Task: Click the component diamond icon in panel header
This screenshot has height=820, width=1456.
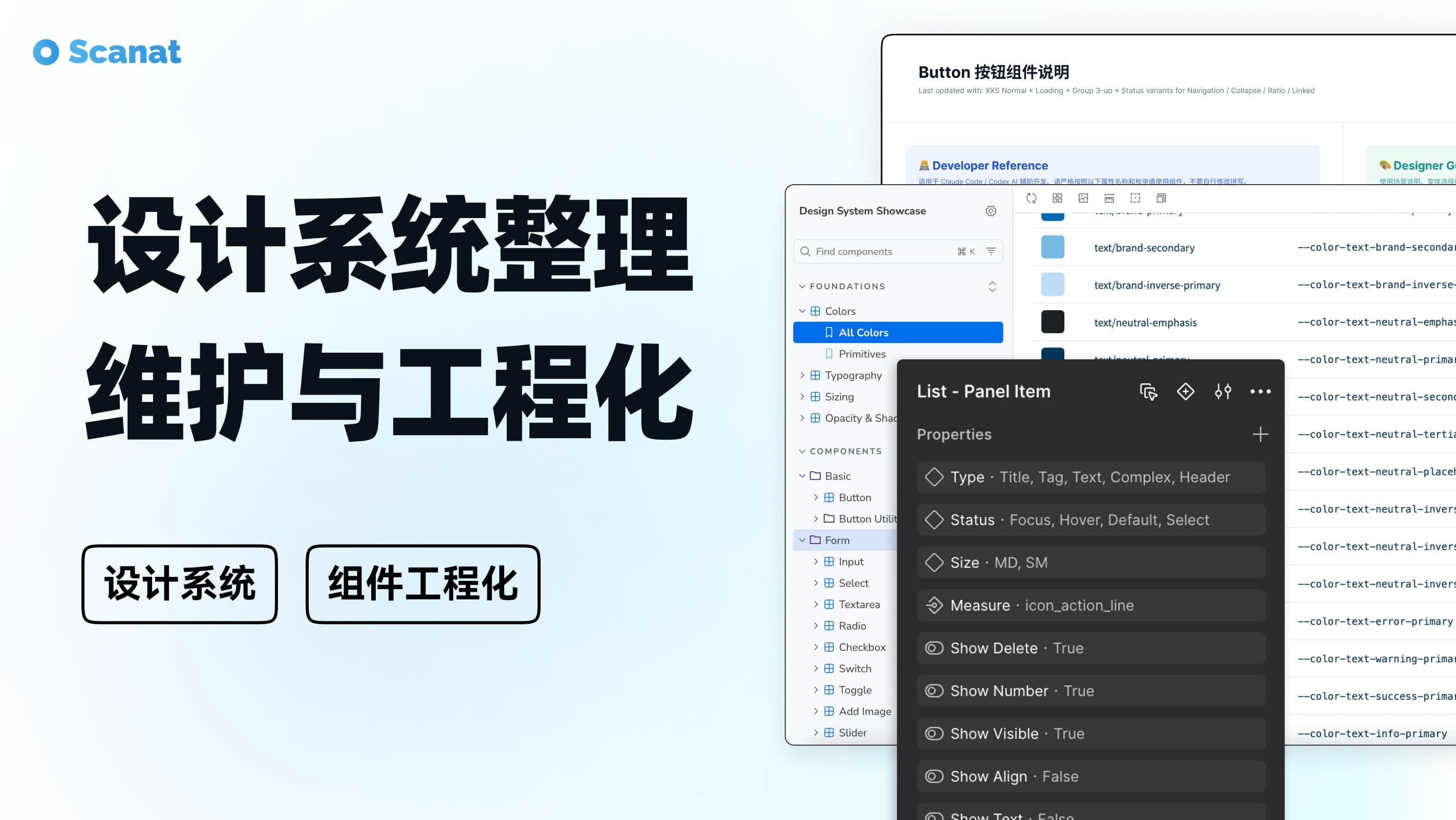Action: click(x=1186, y=391)
